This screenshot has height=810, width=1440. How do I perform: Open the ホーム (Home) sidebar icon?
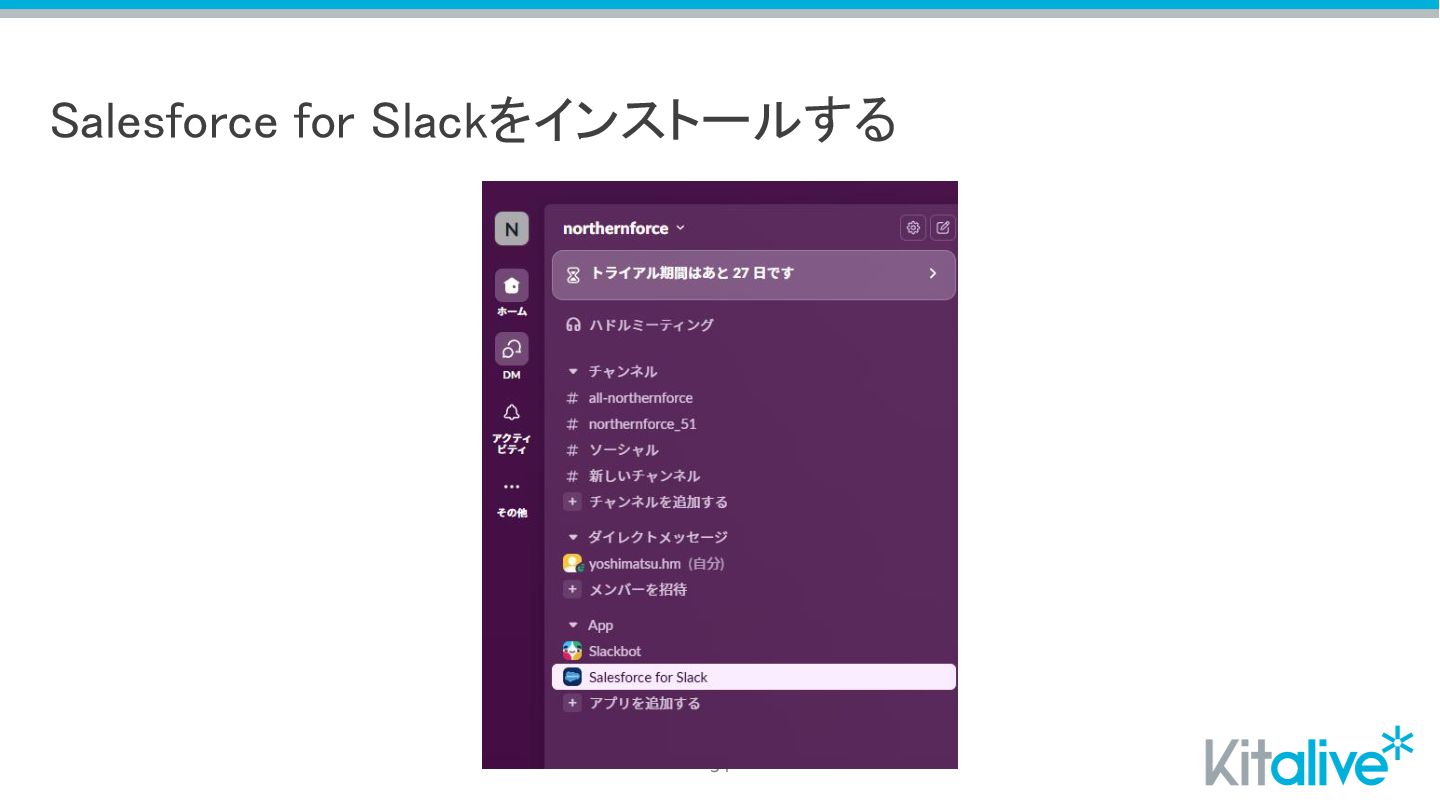click(511, 286)
